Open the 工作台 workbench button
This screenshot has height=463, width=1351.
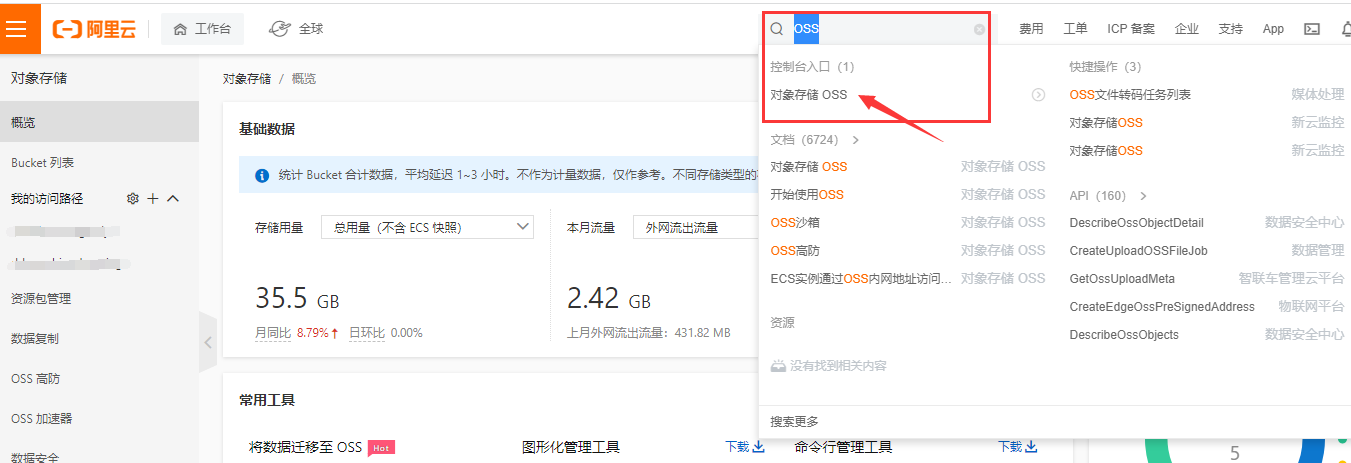tap(202, 29)
